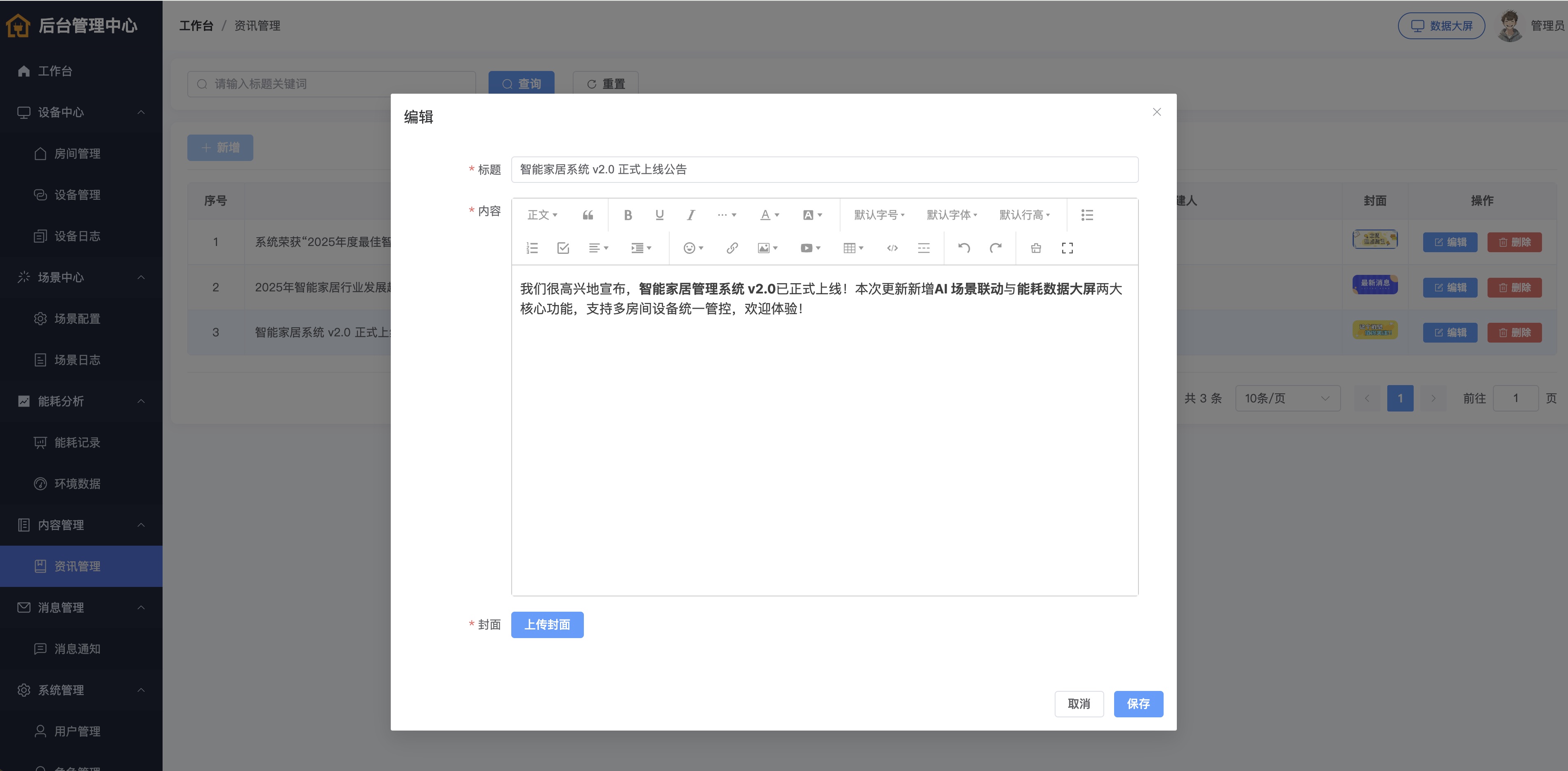Open 正文 heading style dropdown
This screenshot has width=1568, height=771.
(542, 215)
